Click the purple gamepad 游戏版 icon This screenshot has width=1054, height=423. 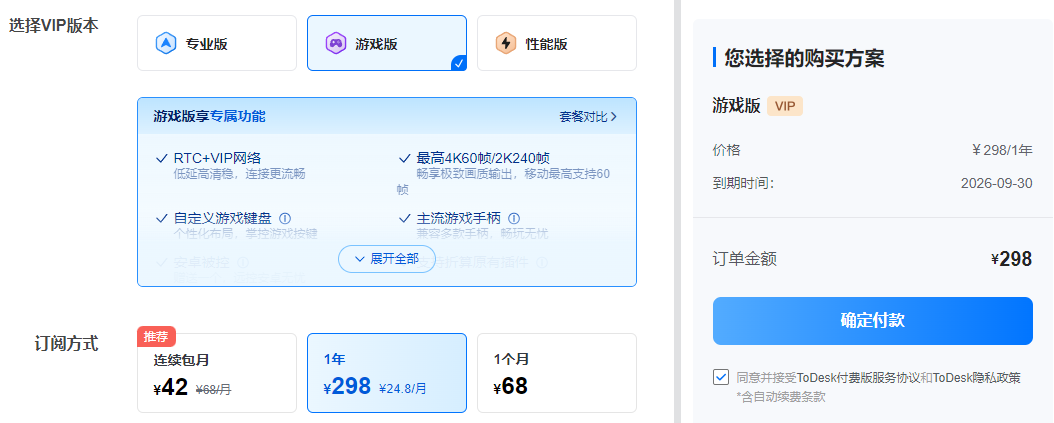point(335,44)
